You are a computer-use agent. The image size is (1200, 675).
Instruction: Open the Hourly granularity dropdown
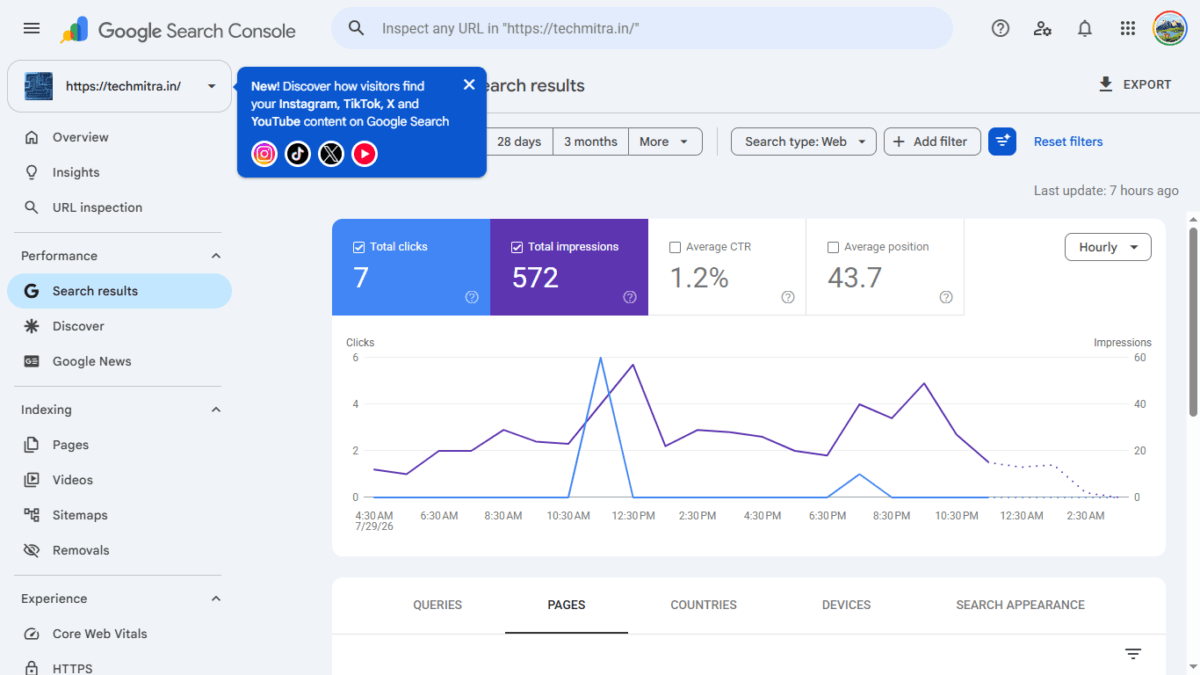coord(1108,247)
